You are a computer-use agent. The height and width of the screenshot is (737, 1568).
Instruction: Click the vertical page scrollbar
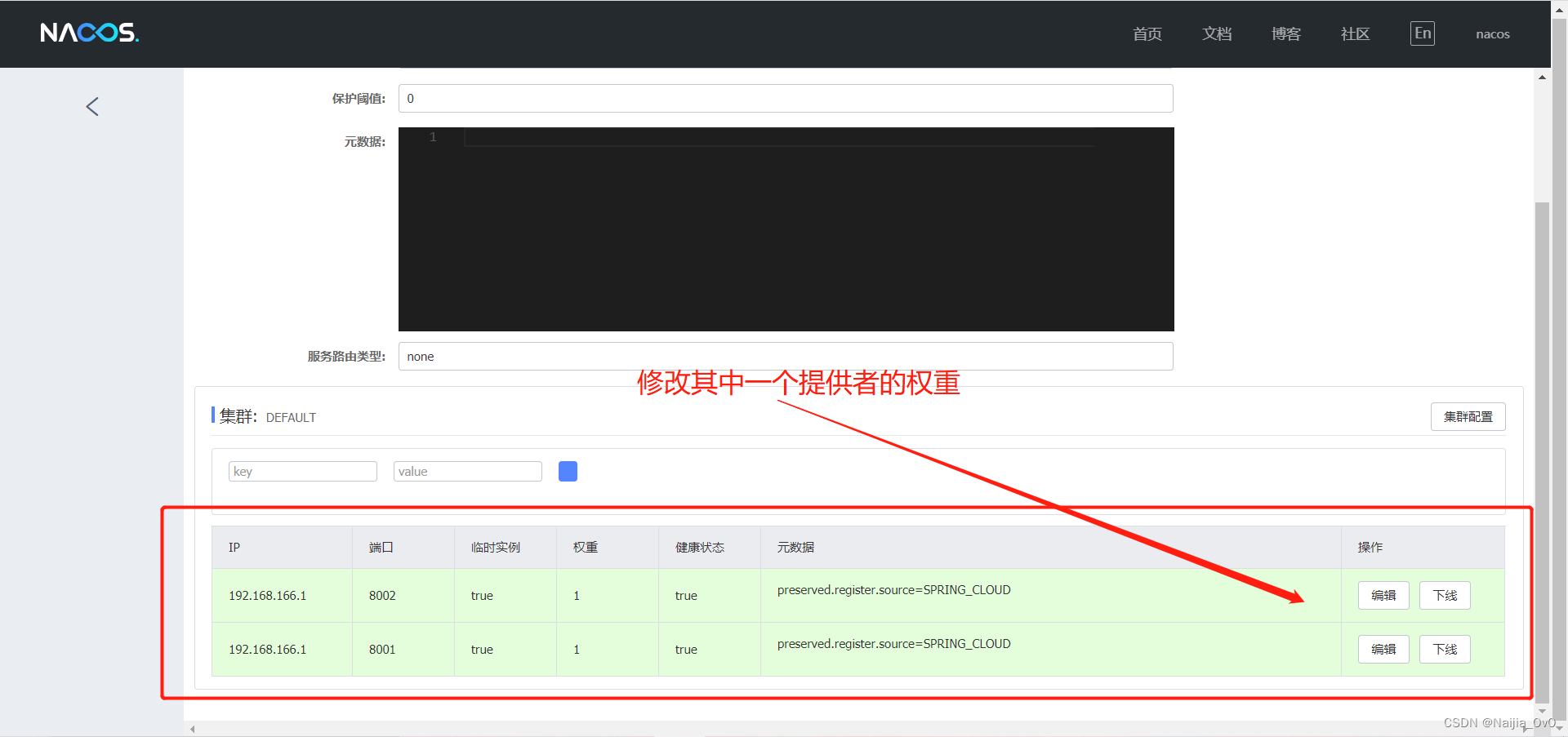click(x=1542, y=453)
